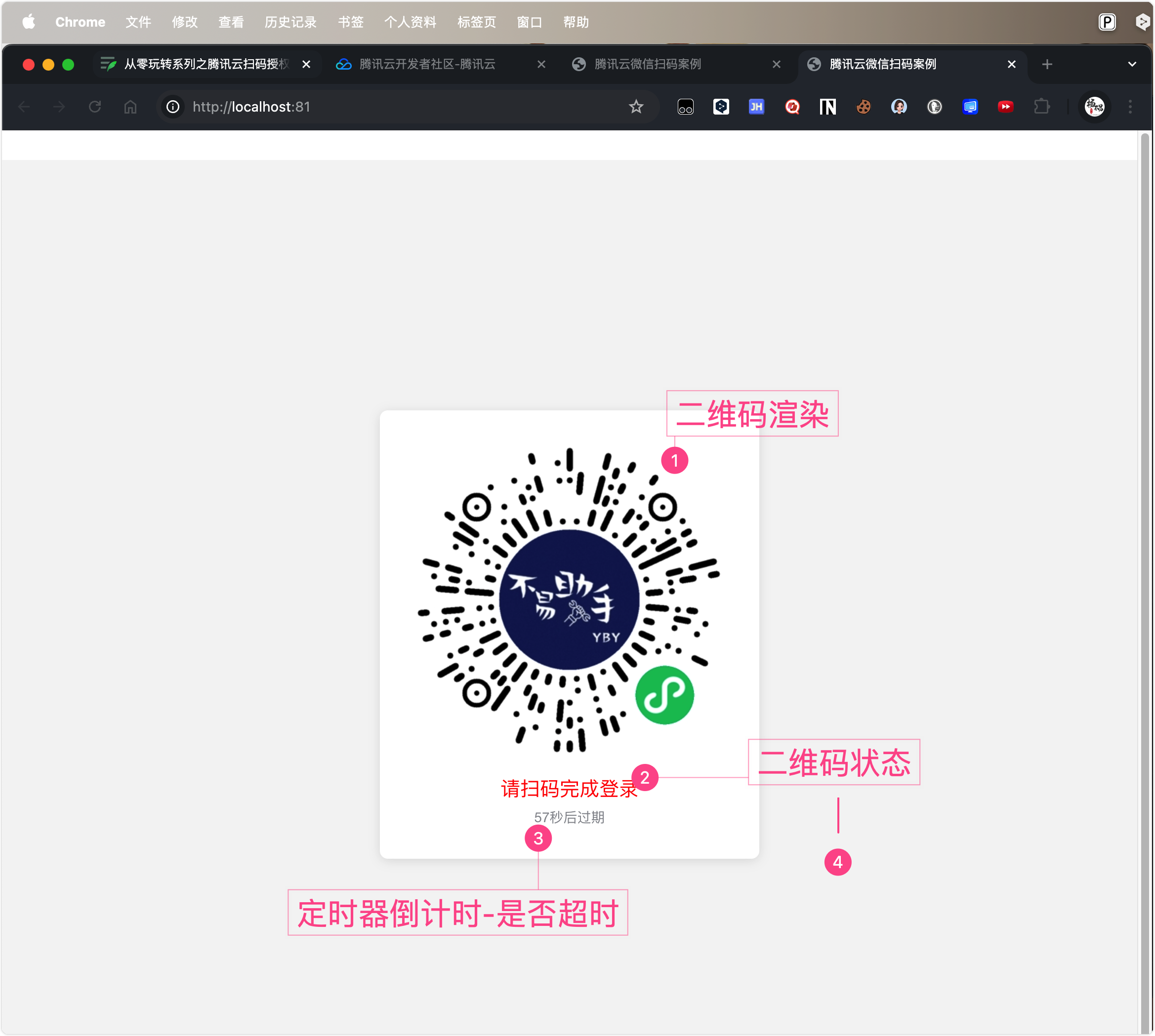Focus the address bar showing localhost:81

(407, 107)
